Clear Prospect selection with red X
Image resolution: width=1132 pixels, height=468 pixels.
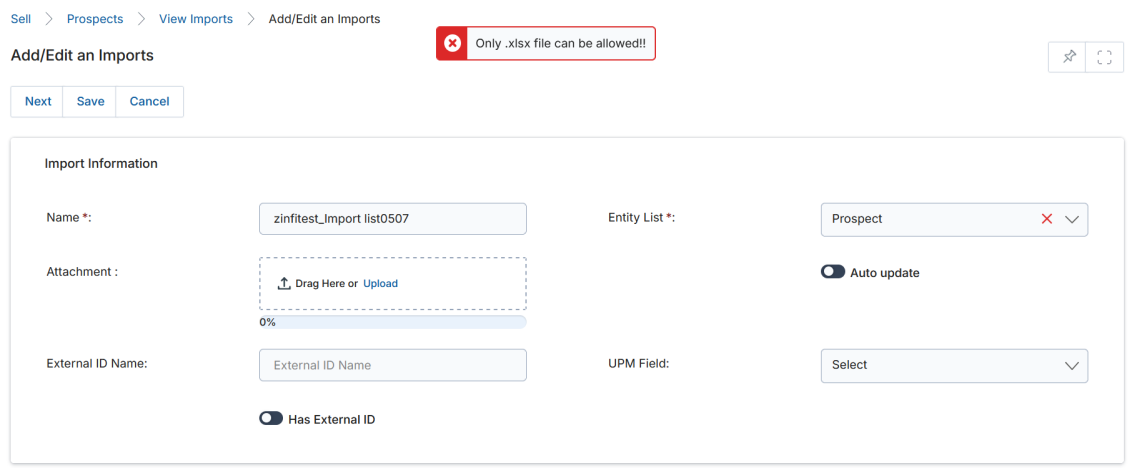pos(1047,219)
